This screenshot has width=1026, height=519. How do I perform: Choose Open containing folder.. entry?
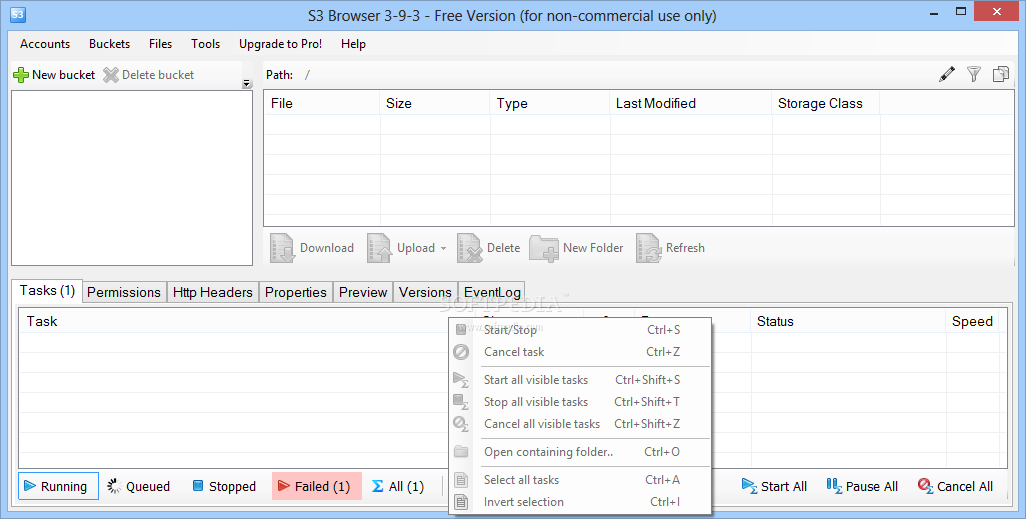pyautogui.click(x=580, y=452)
